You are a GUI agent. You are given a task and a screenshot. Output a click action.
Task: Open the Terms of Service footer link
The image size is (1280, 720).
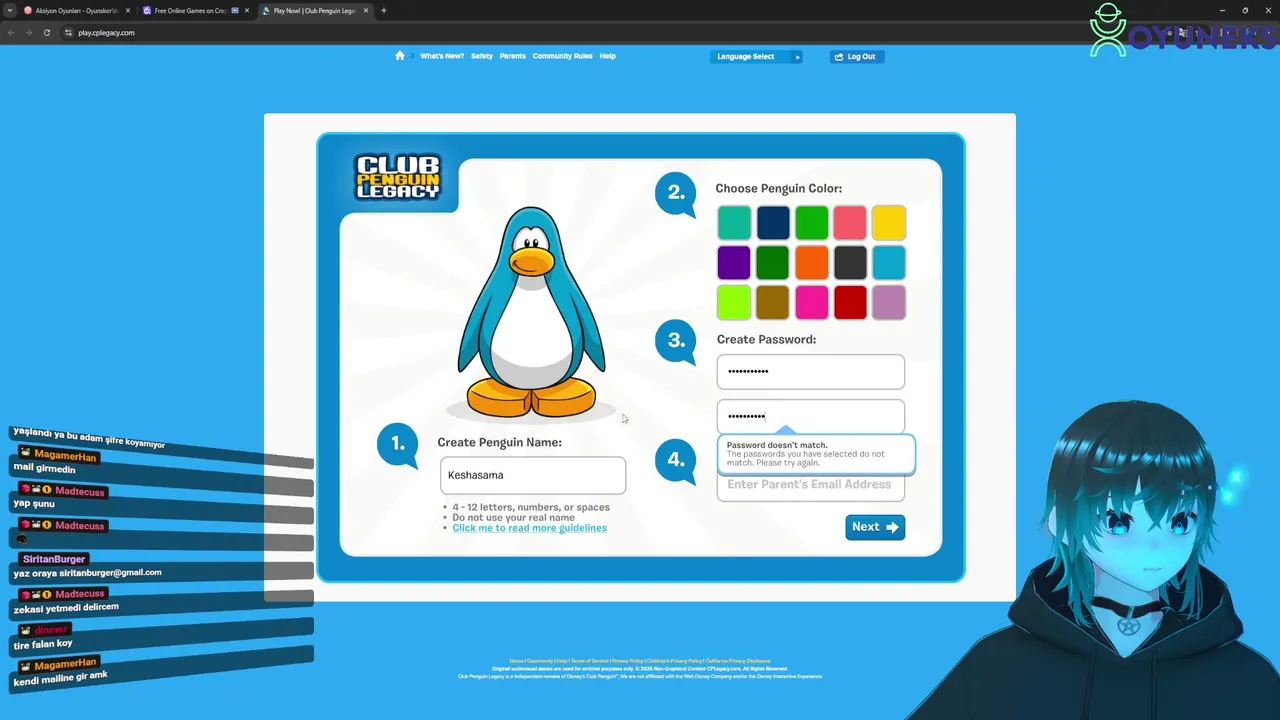(589, 661)
